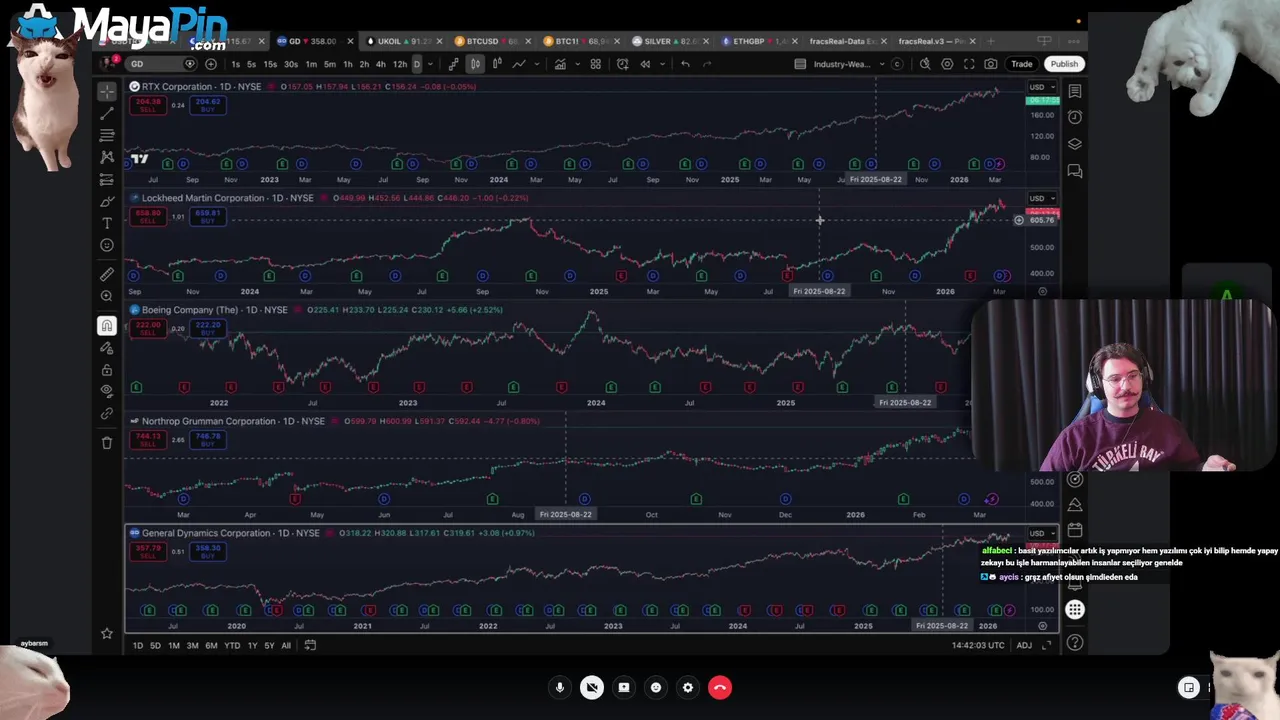Open the quick search icon
Screen dimensions: 1280x720
pyautogui.click(x=925, y=64)
